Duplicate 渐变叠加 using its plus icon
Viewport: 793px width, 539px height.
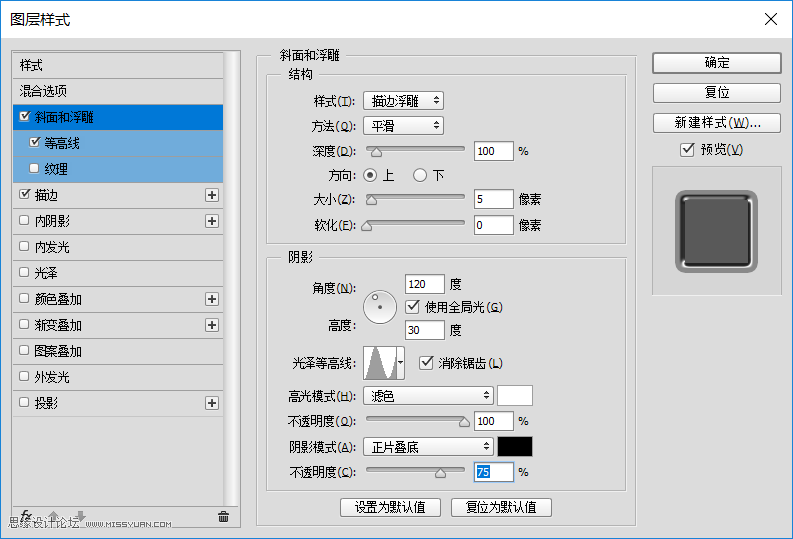point(211,325)
